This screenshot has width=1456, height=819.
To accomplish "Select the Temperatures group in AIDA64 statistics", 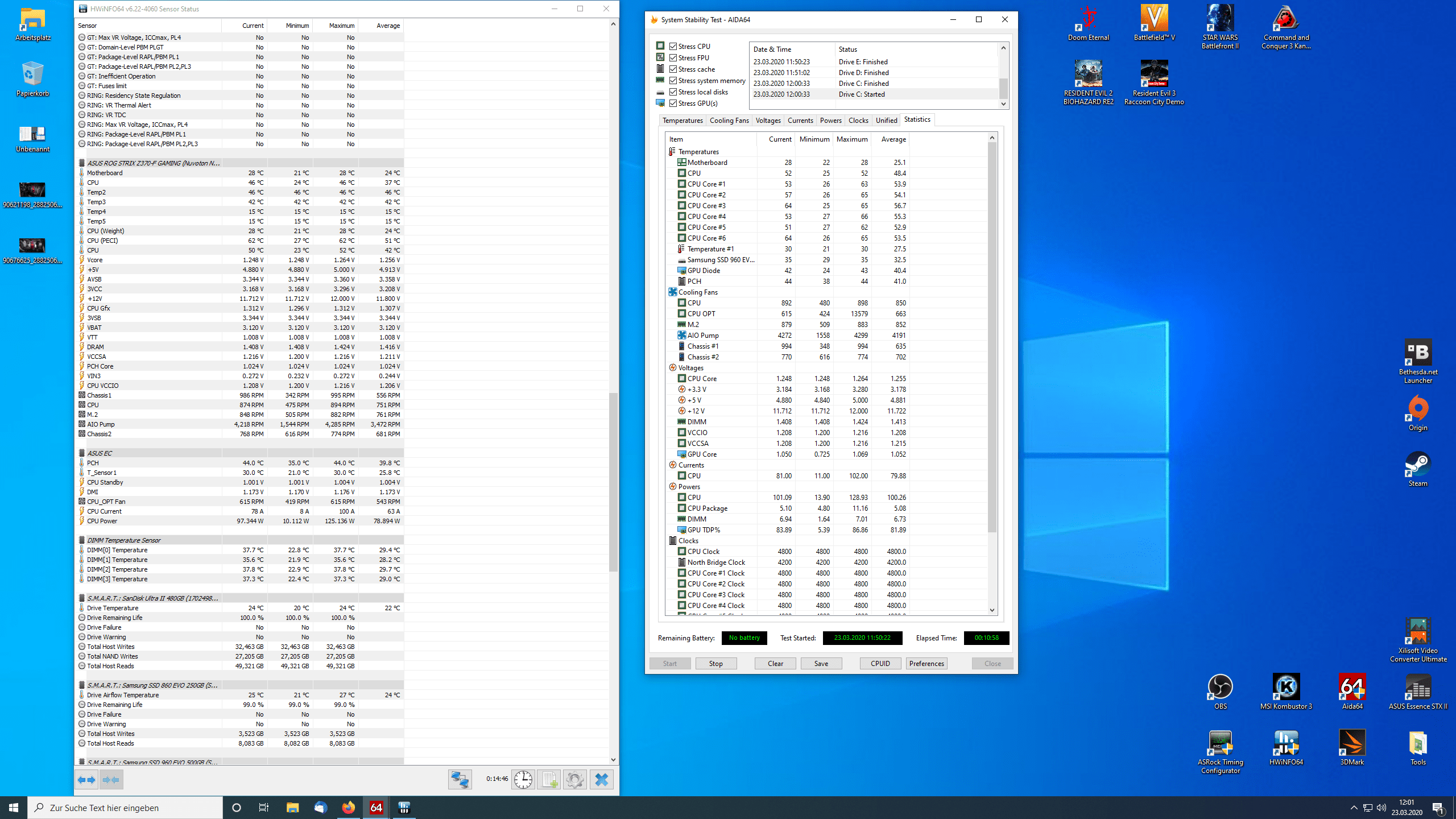I will [698, 151].
